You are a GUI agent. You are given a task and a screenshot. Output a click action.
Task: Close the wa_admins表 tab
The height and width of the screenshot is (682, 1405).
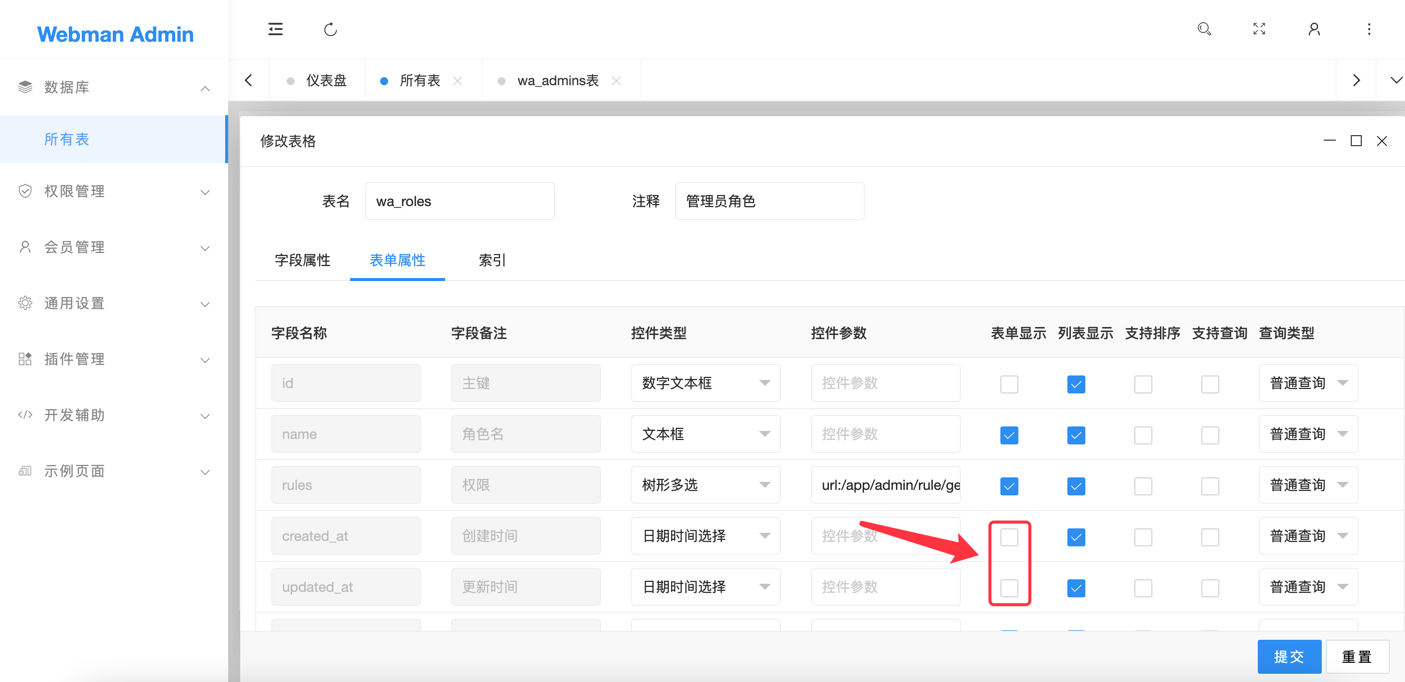point(616,81)
